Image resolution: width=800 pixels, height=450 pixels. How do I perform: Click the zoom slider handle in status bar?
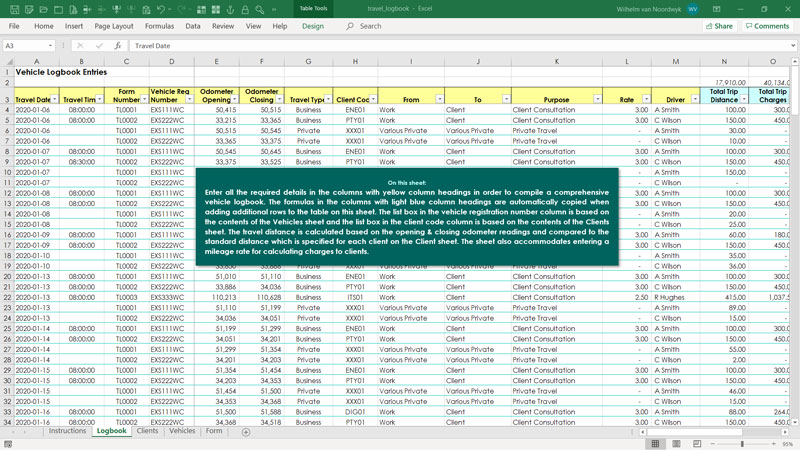point(742,444)
